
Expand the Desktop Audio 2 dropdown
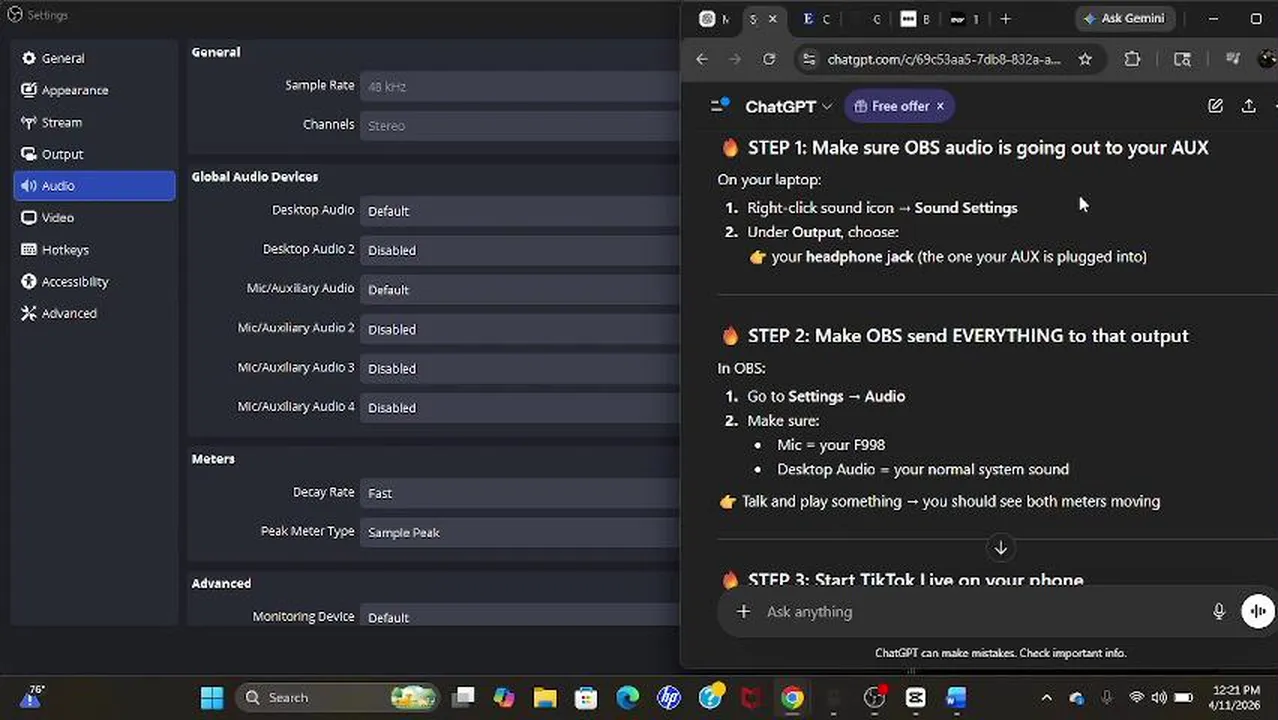coord(520,250)
